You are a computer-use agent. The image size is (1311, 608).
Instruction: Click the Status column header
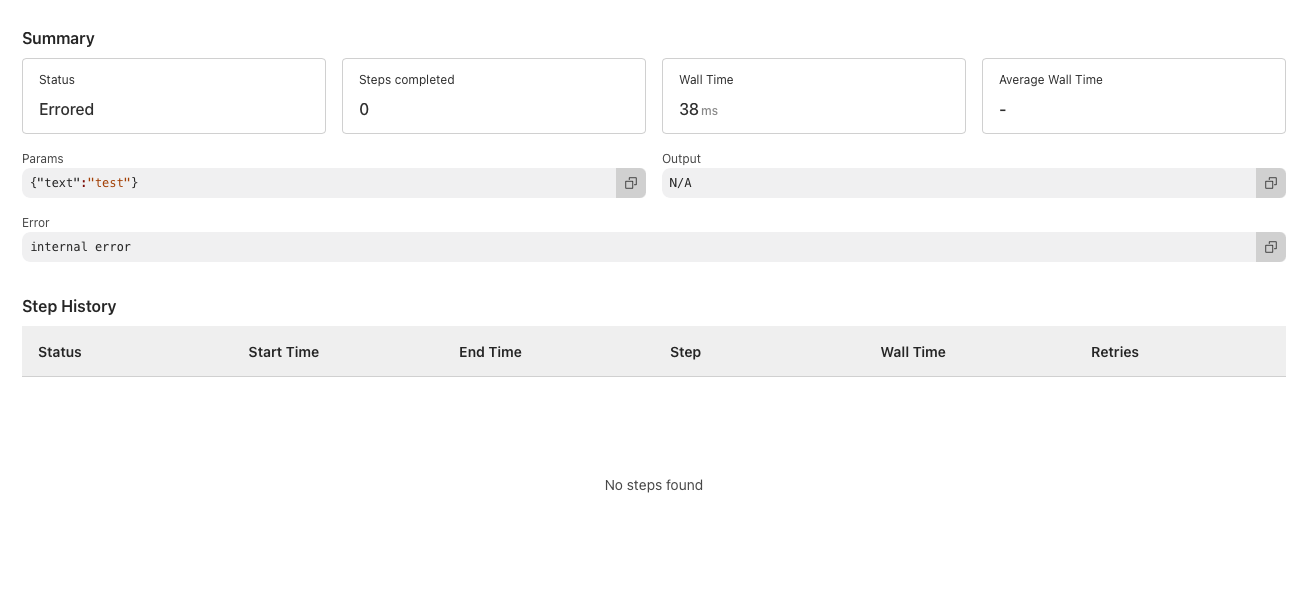pyautogui.click(x=60, y=352)
